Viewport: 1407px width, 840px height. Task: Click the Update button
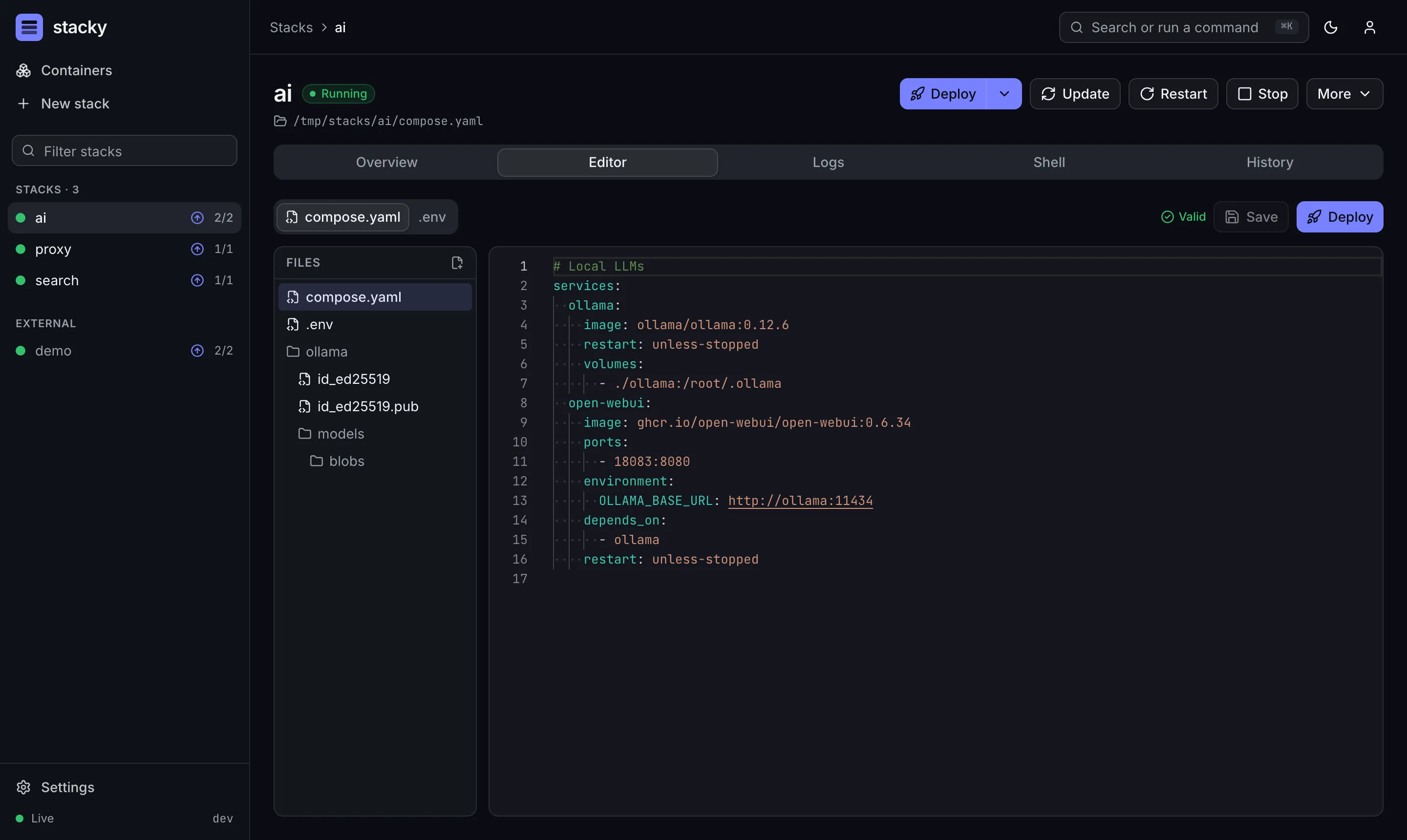[1075, 93]
